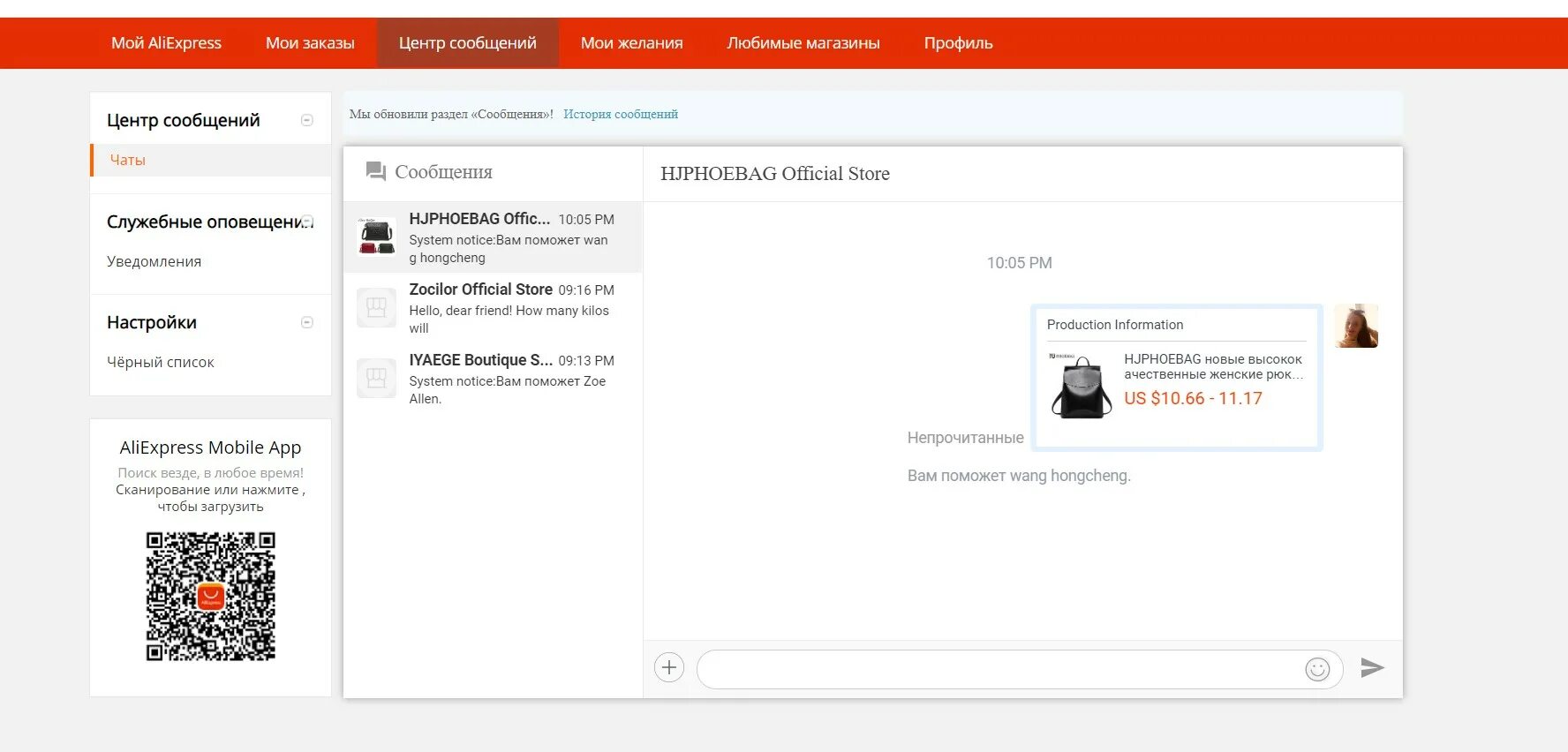Click Production Information card header

pos(1115,325)
